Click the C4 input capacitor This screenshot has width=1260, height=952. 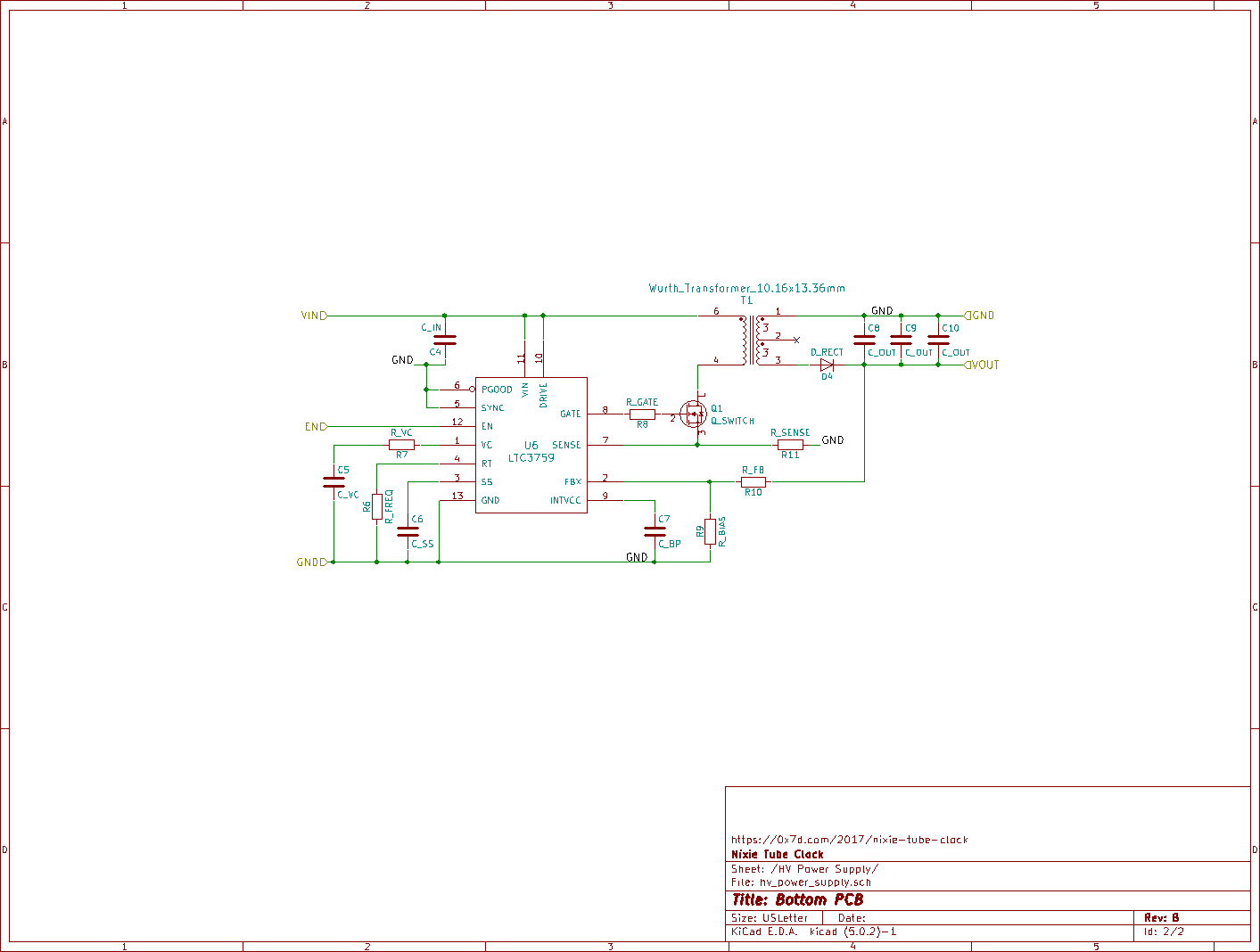coord(444,340)
